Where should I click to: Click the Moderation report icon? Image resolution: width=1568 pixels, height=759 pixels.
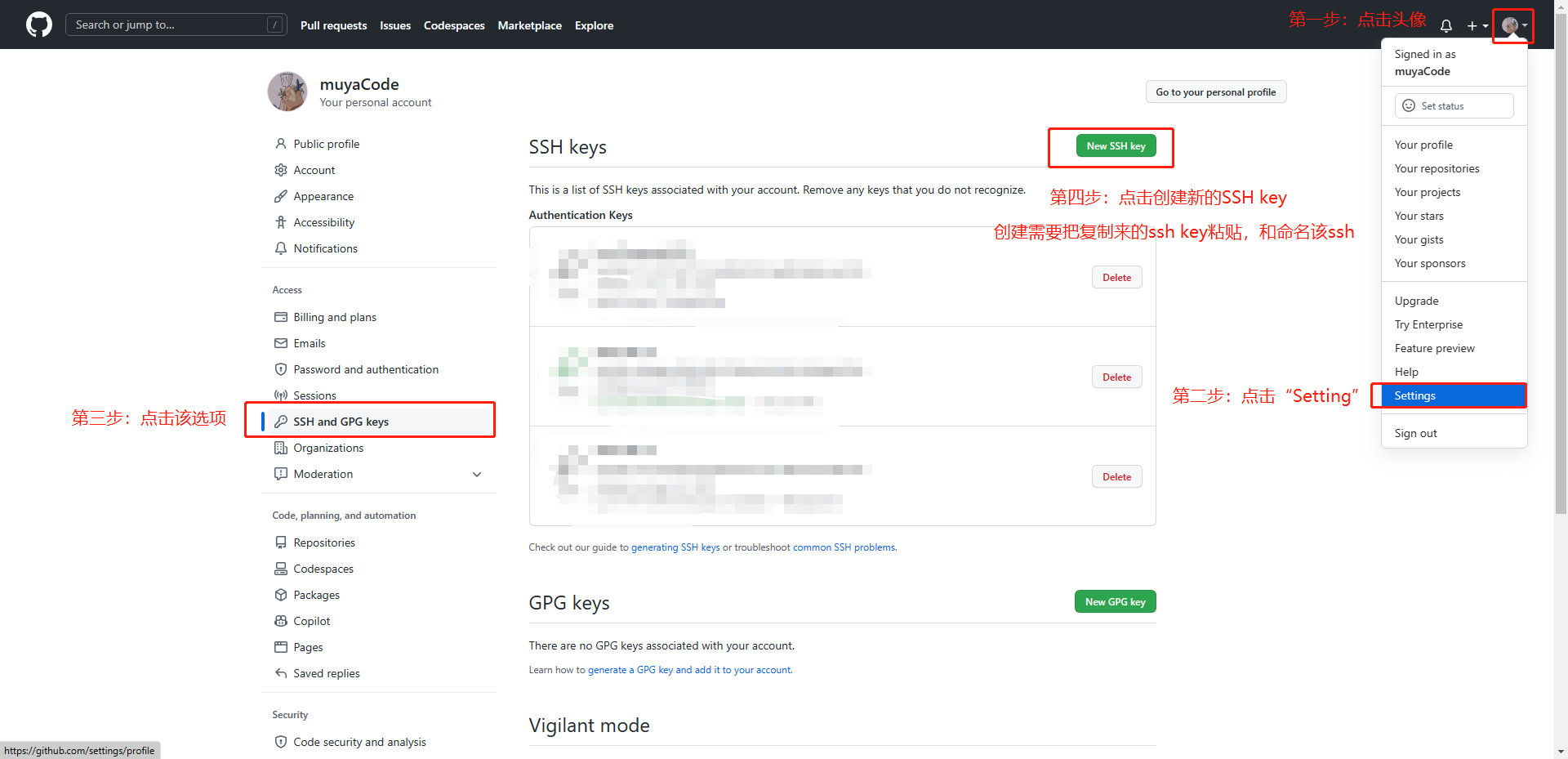pyautogui.click(x=281, y=474)
